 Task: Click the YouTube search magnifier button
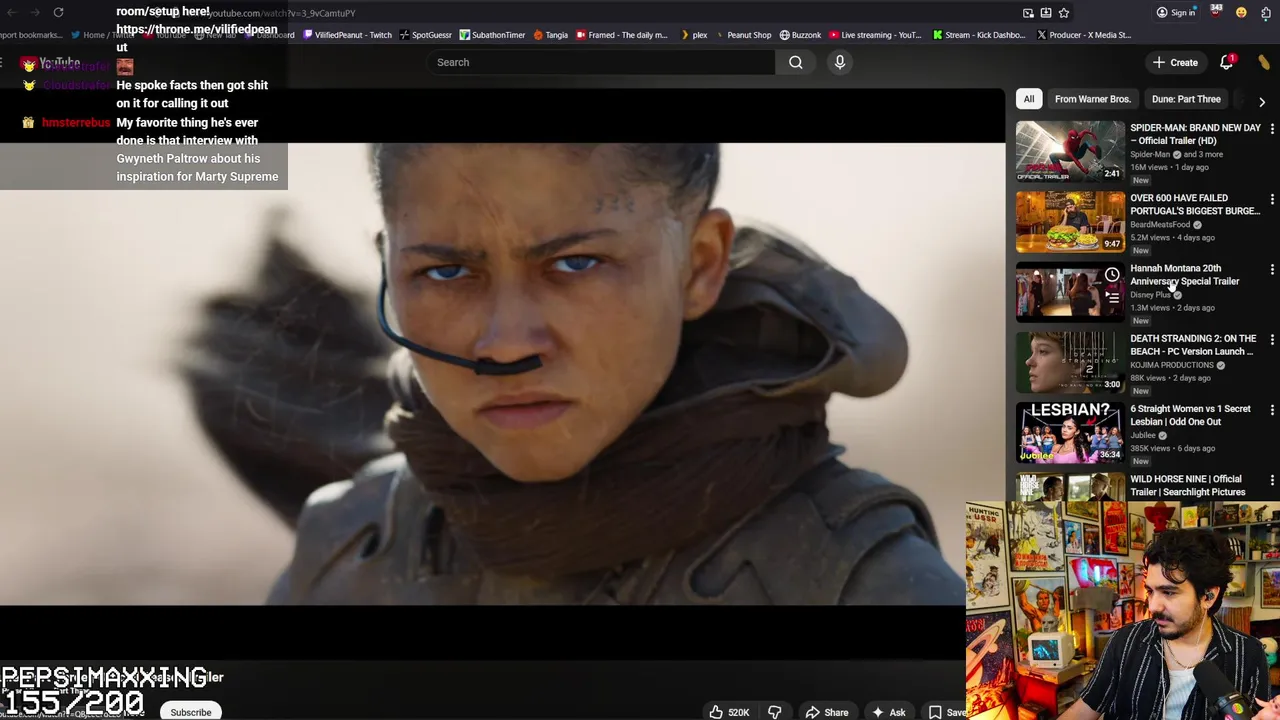click(x=795, y=62)
